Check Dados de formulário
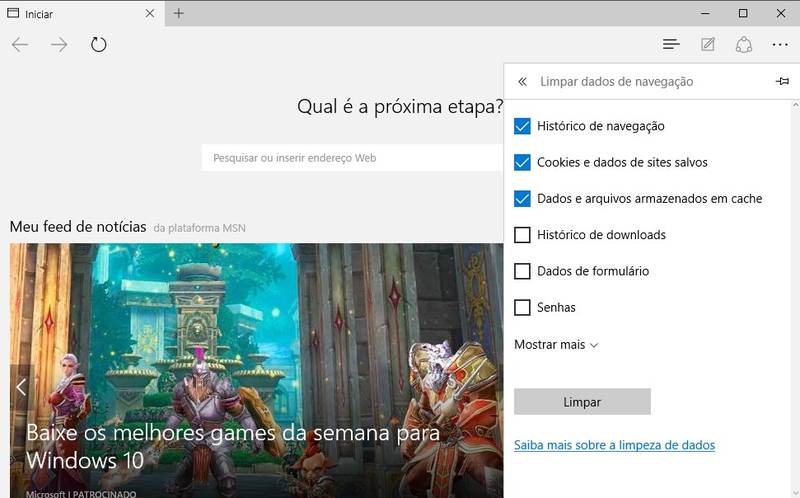The height and width of the screenshot is (498, 800). [x=522, y=271]
